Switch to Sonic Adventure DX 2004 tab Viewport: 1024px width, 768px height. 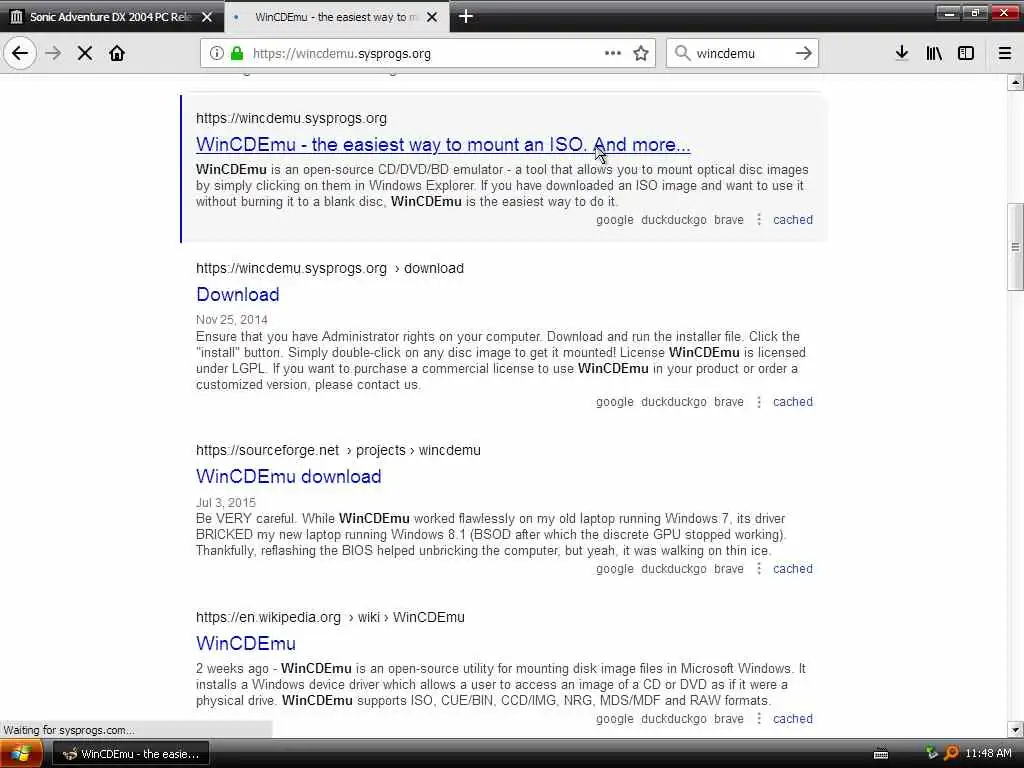(112, 17)
